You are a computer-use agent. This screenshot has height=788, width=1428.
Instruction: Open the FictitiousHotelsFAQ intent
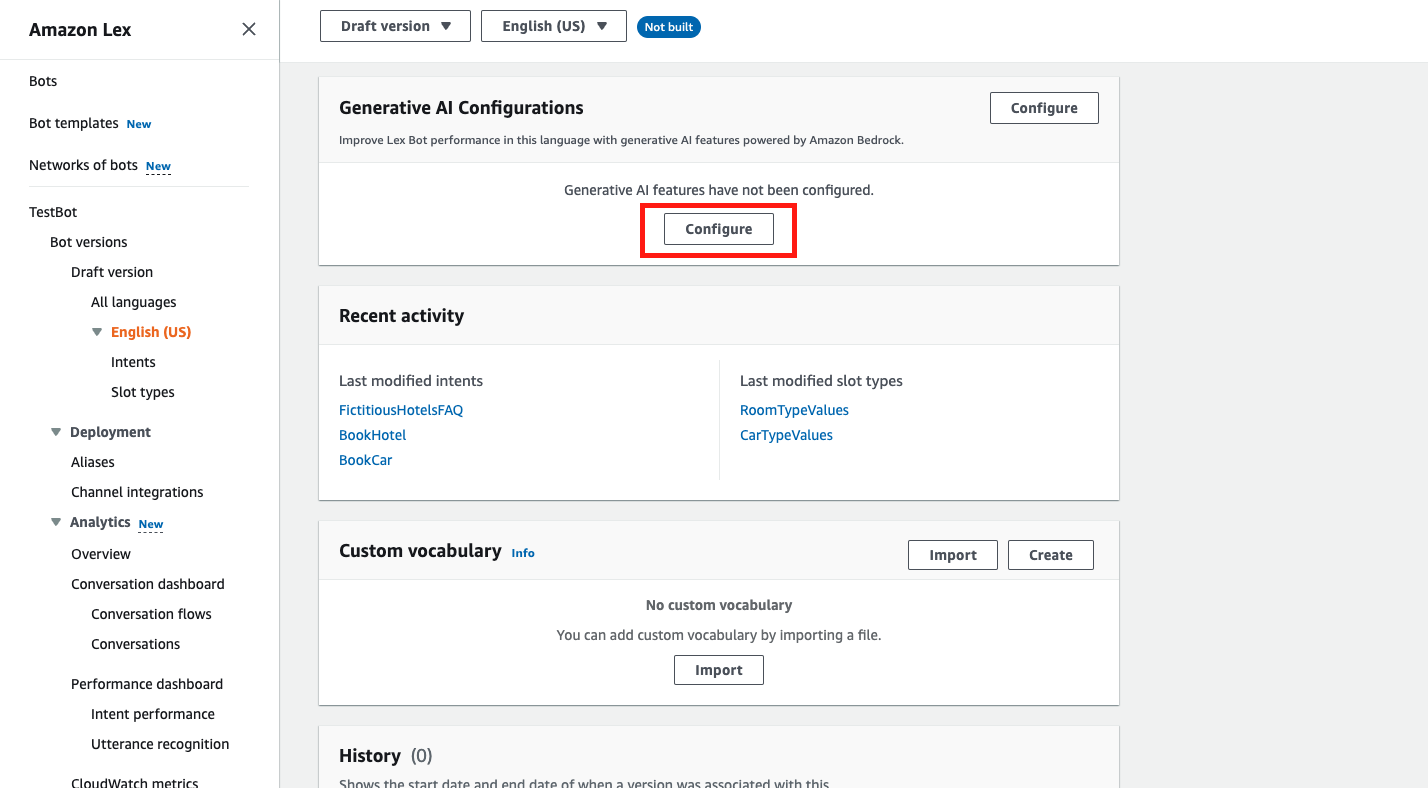tap(400, 409)
